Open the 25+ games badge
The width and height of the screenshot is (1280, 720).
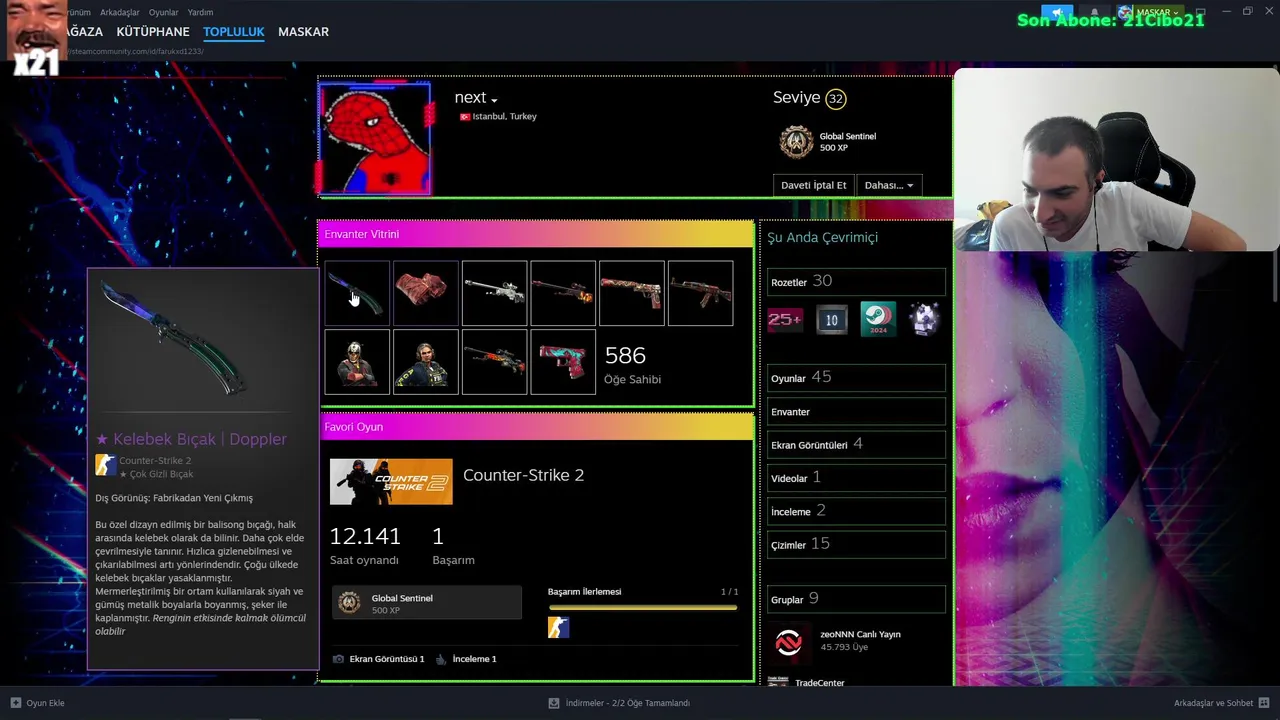tap(785, 319)
